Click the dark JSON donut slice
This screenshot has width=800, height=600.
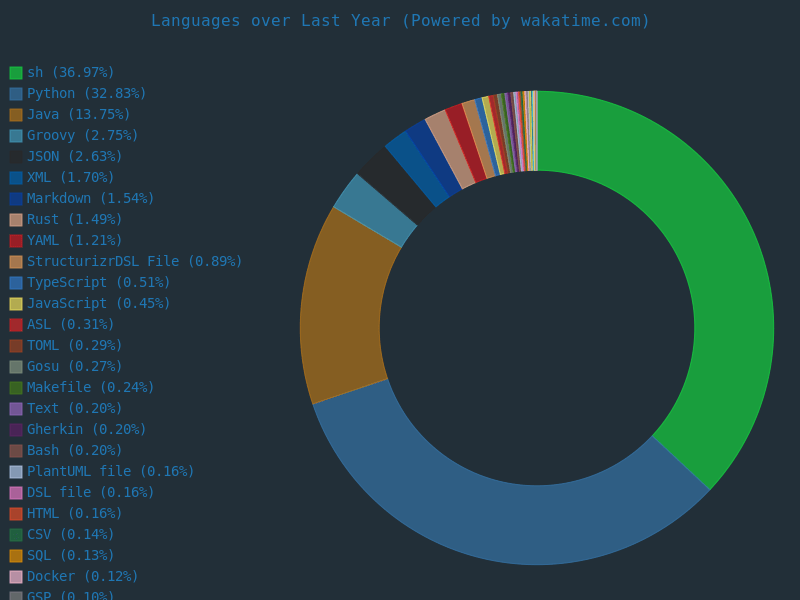pyautogui.click(x=397, y=185)
